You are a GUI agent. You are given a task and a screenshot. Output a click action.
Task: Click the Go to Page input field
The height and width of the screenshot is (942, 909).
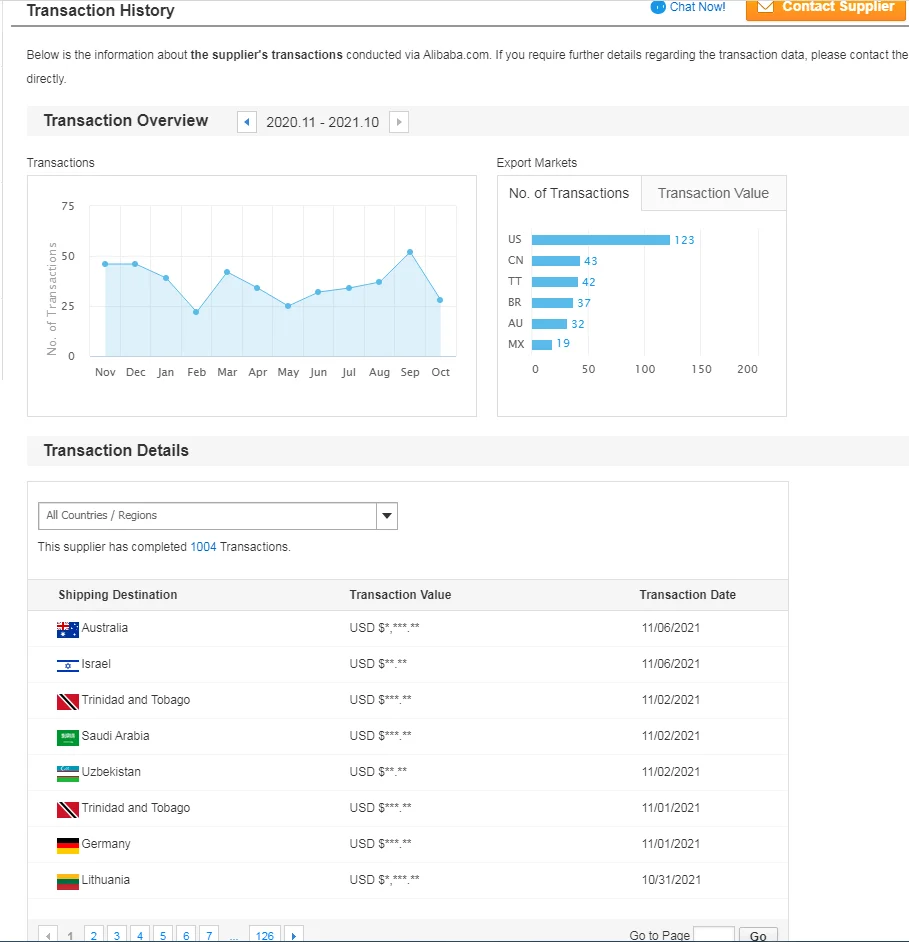point(713,936)
